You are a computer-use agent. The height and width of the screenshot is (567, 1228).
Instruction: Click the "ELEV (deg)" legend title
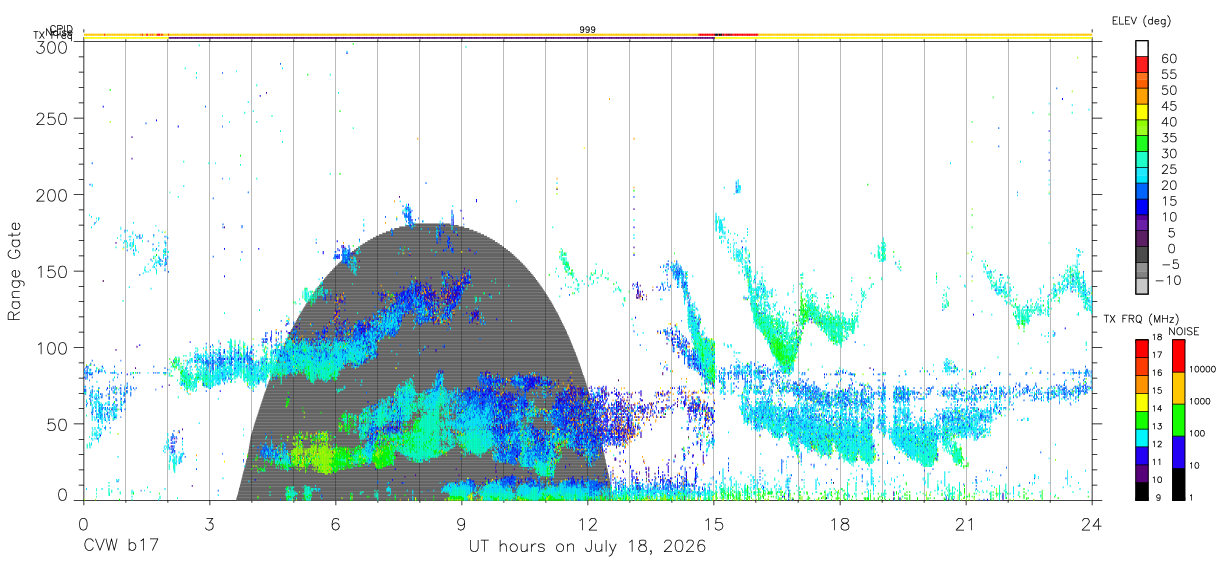(1142, 20)
